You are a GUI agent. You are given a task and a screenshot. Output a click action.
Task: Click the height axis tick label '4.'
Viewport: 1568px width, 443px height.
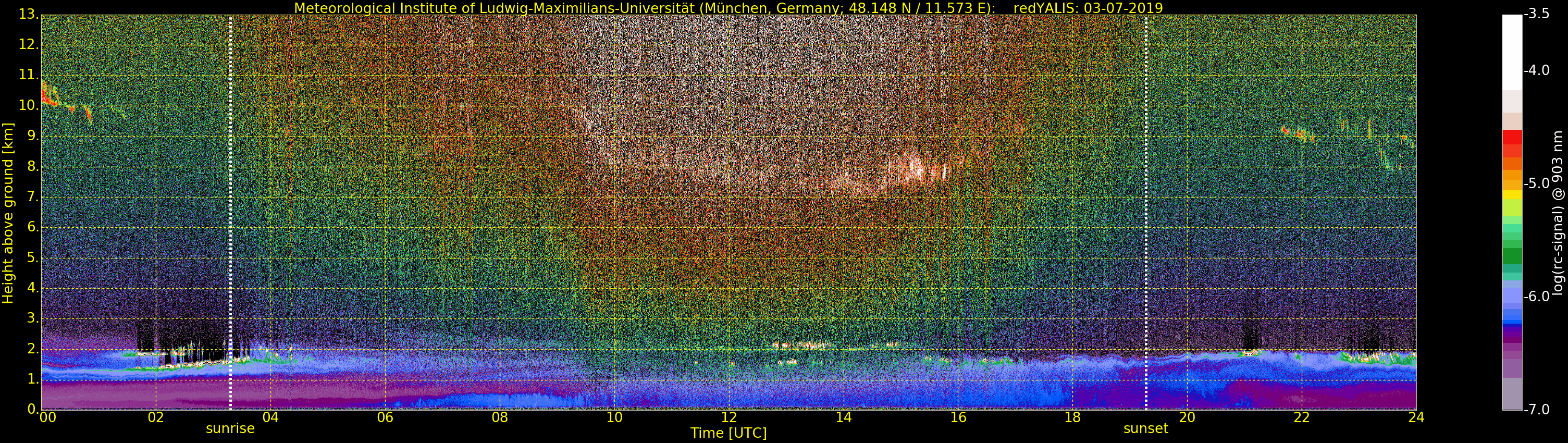point(33,288)
